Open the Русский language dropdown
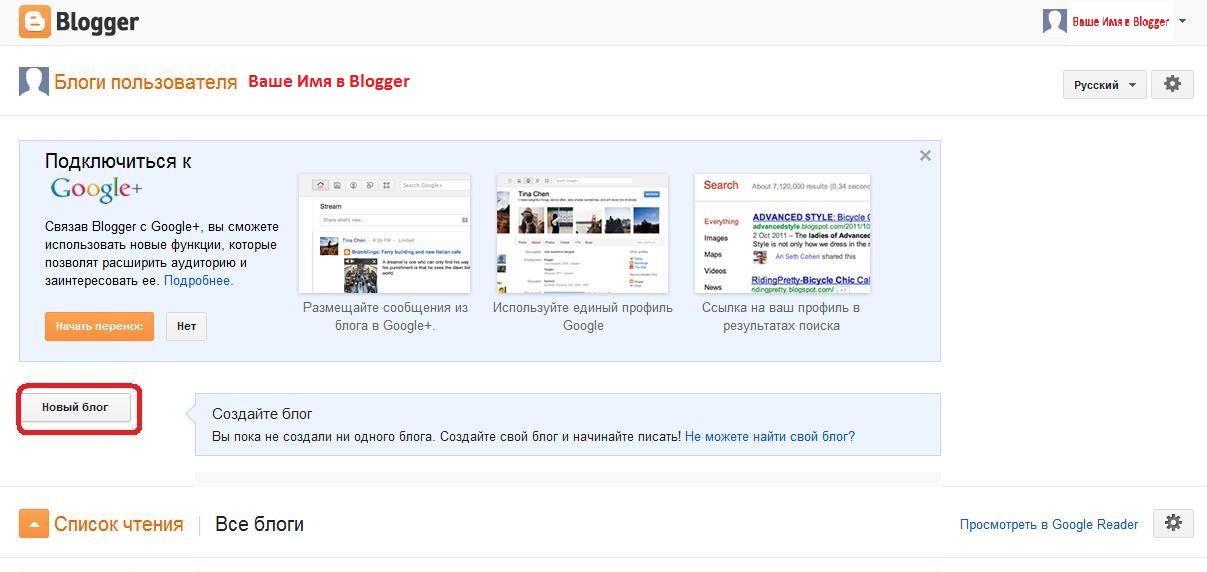1207x572 pixels. [x=1104, y=85]
